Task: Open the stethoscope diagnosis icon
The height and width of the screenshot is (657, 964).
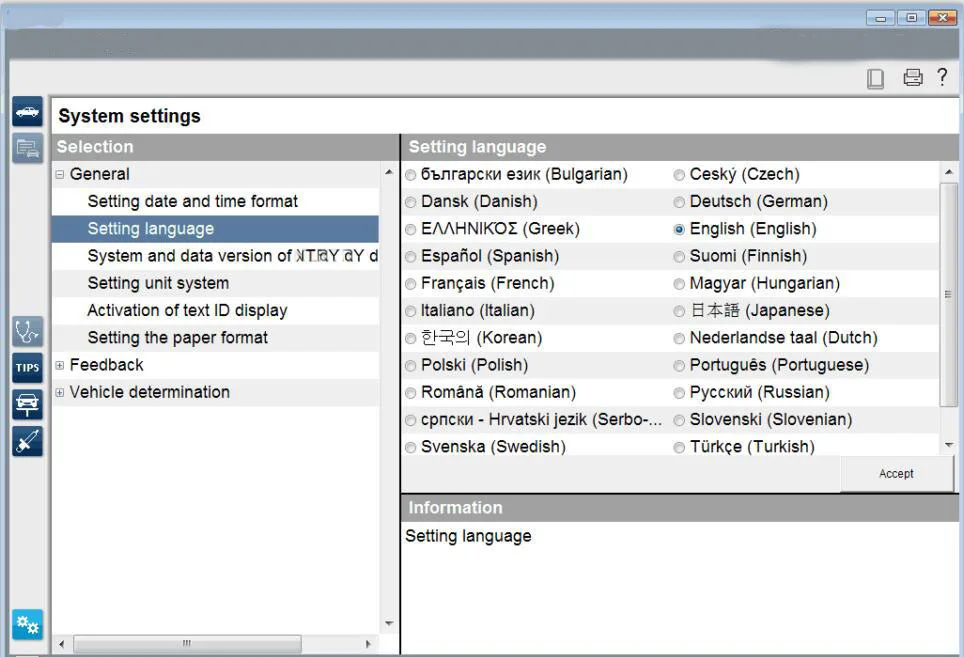Action: tap(27, 331)
